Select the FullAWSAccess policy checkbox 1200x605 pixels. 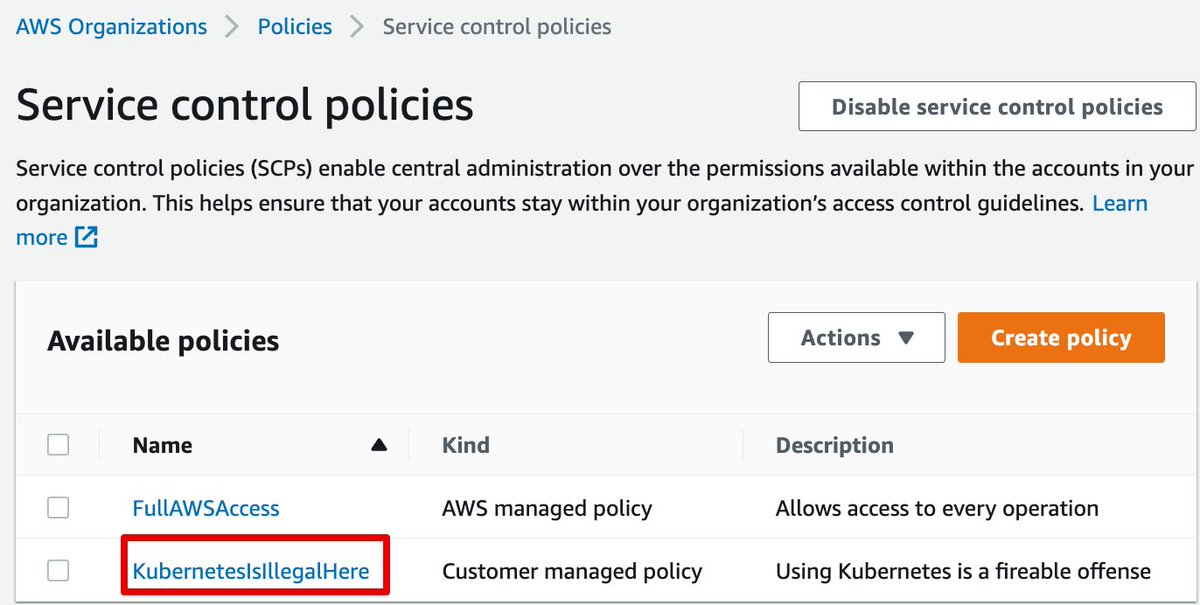[59, 508]
